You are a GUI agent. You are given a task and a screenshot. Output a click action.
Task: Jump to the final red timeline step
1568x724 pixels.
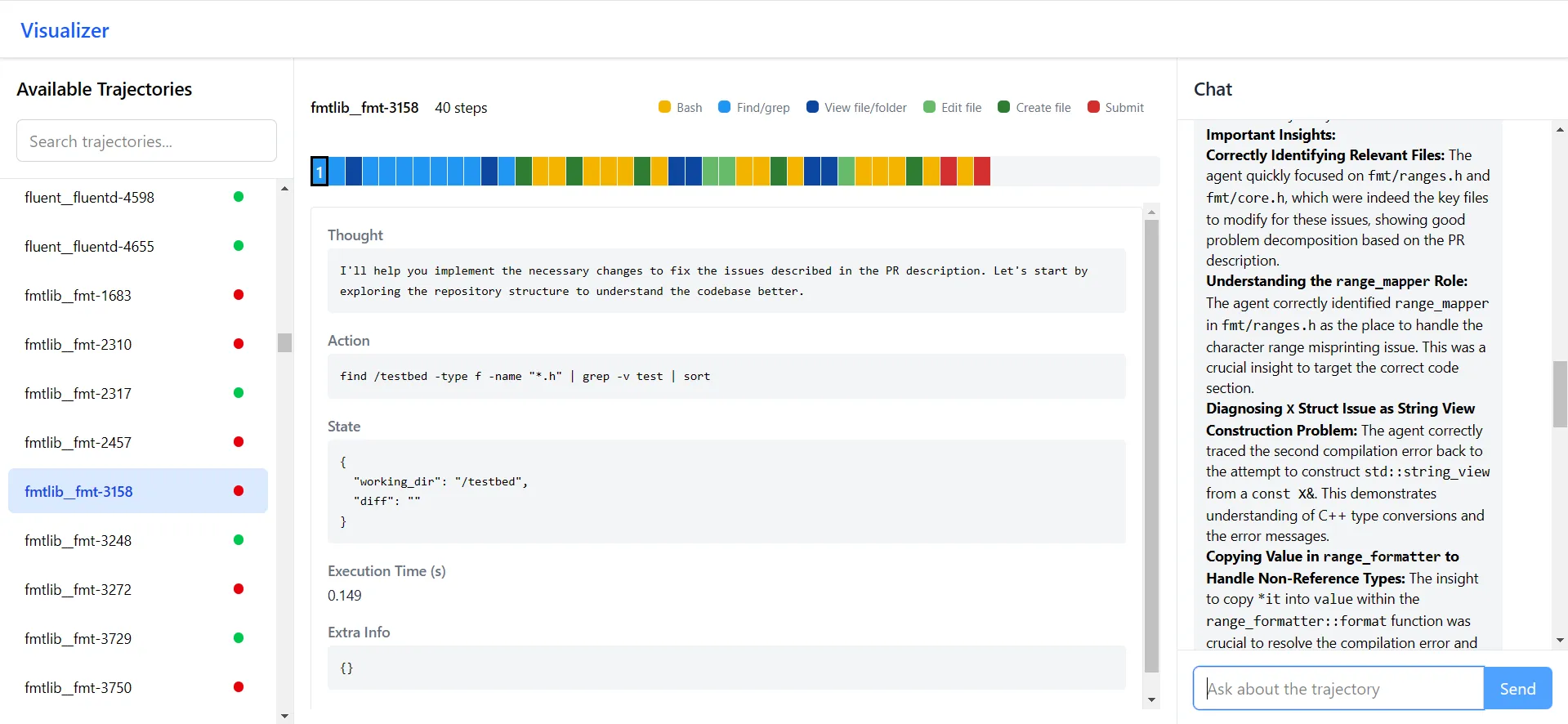click(982, 172)
